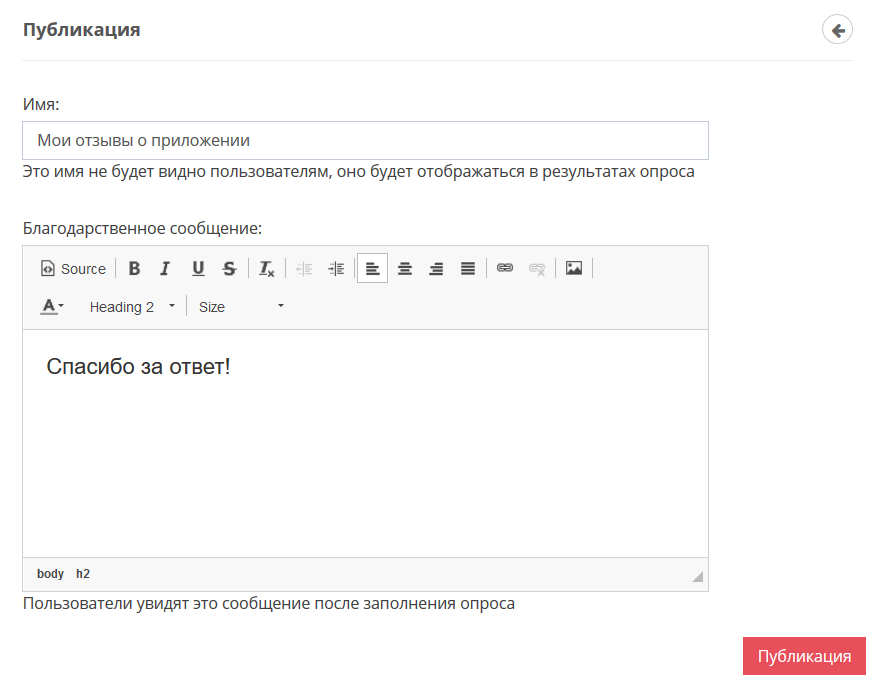
Task: Increase indent of the text
Action: pyautogui.click(x=336, y=269)
